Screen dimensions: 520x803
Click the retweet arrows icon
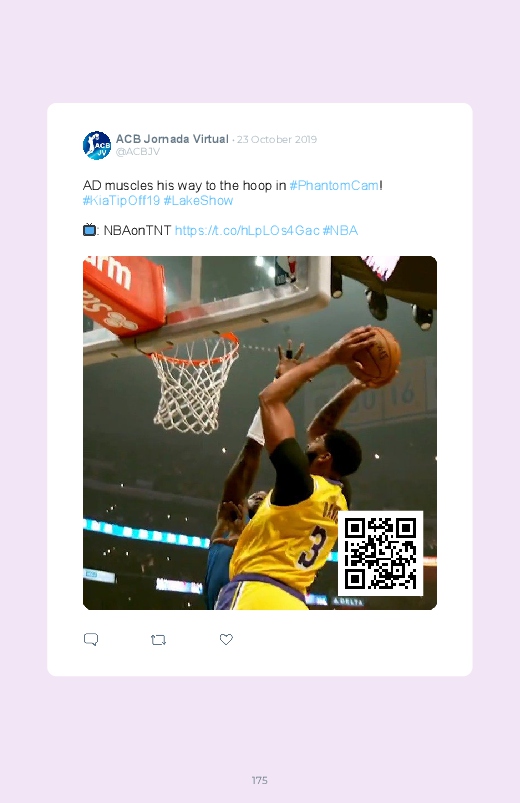(158, 640)
